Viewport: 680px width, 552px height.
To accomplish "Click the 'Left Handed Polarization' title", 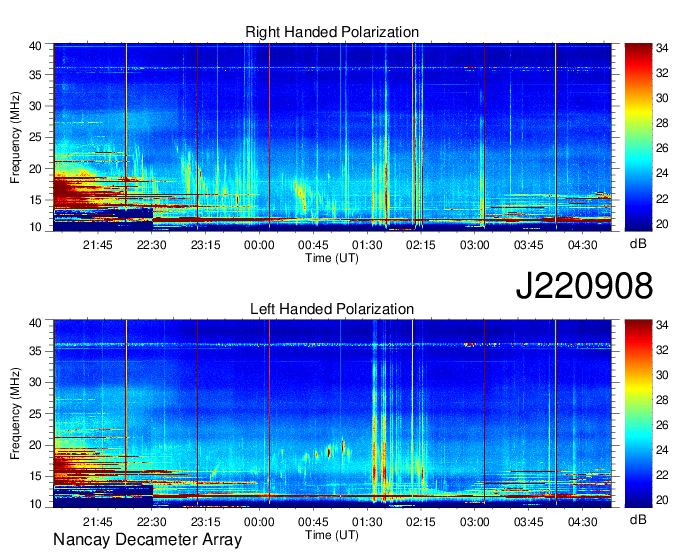I will (x=332, y=309).
